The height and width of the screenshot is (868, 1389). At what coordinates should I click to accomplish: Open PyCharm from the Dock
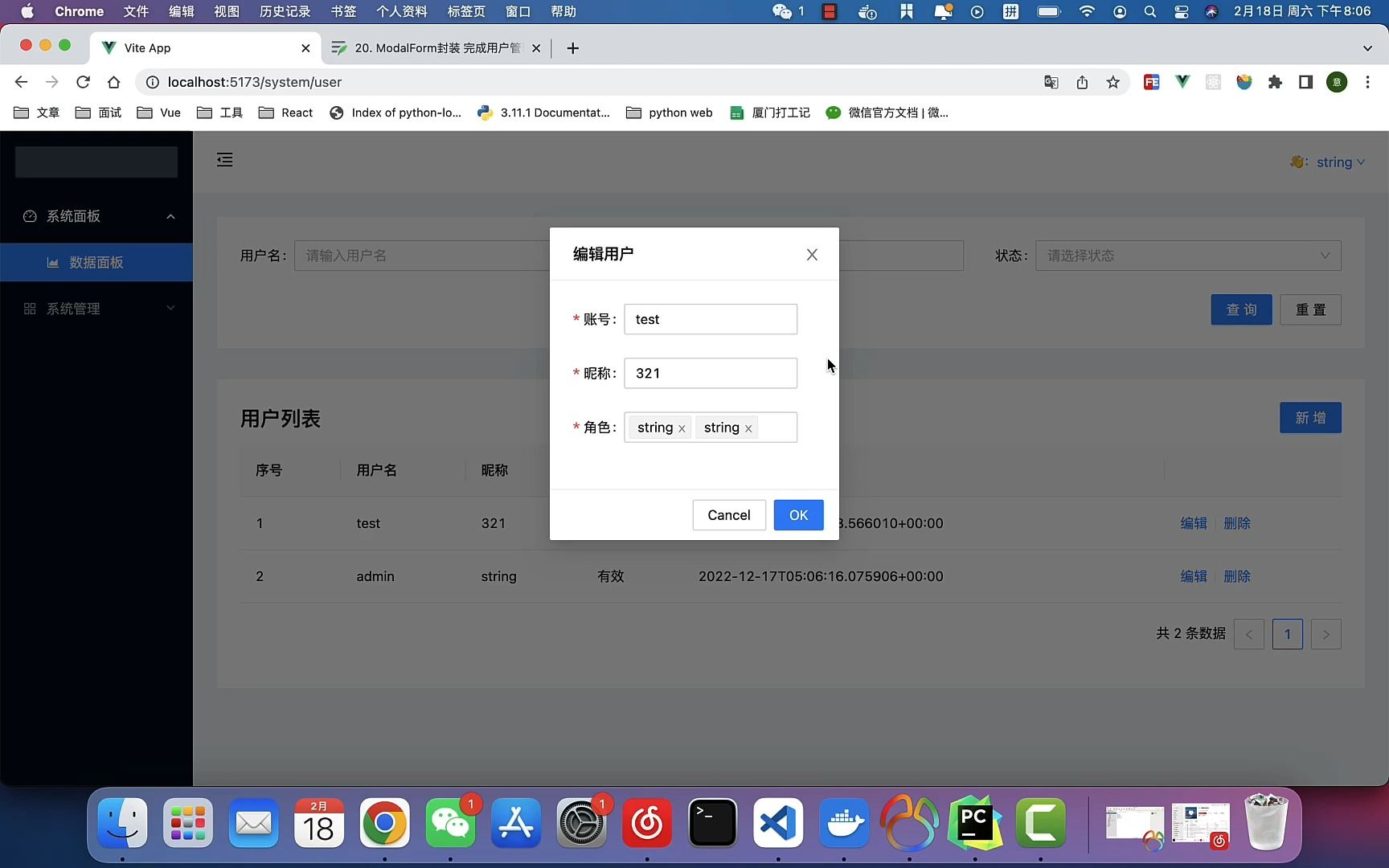coord(974,823)
